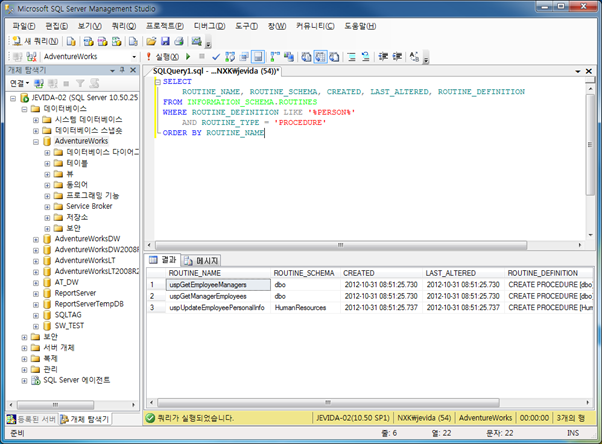Screen dimensions: 602x444
Task: Click the Object Explorer filter icon
Action: [80, 83]
